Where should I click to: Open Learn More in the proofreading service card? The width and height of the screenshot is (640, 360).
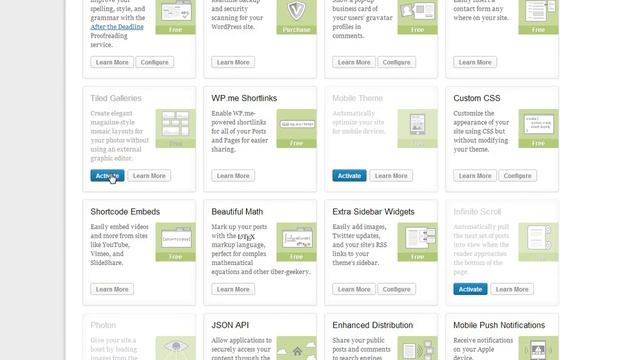(x=112, y=62)
